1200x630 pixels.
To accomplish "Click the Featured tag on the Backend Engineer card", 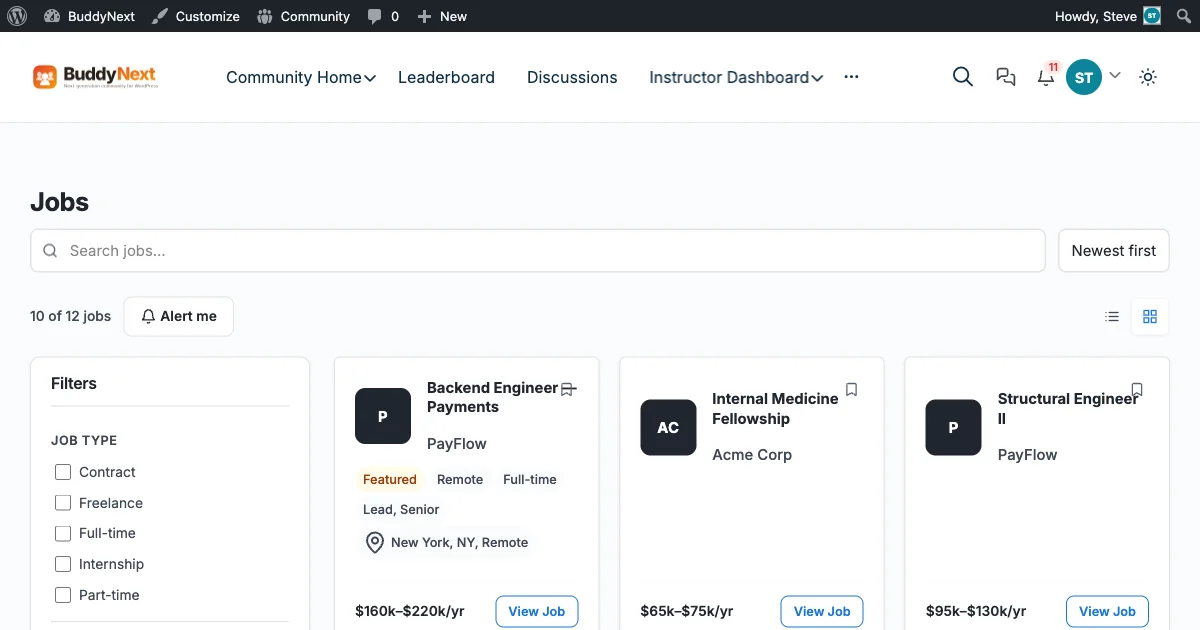I will tap(390, 479).
